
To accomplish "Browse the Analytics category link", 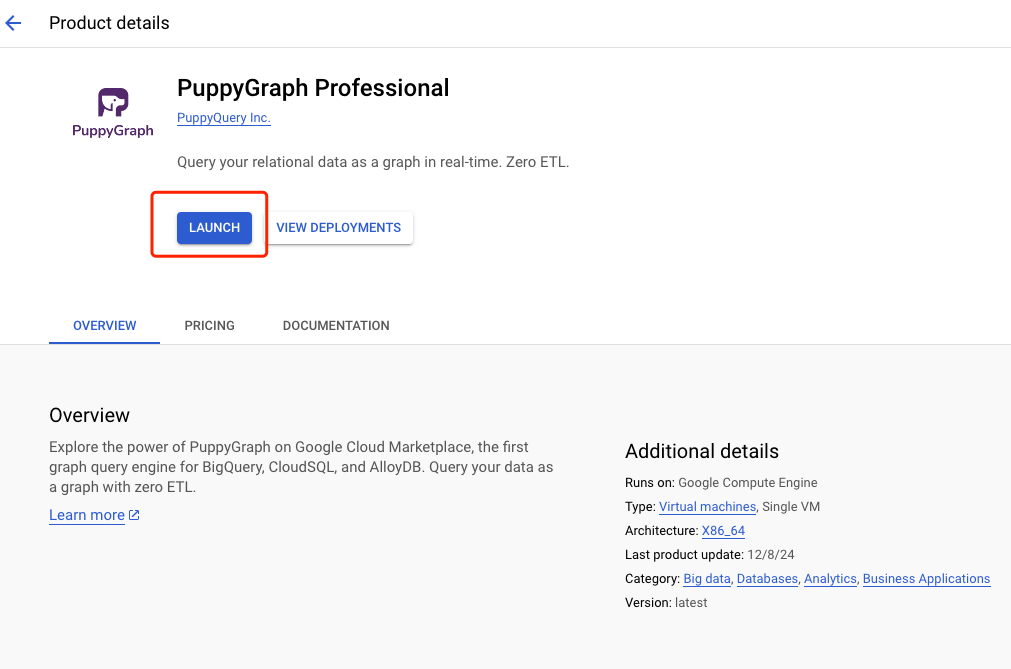I will coord(830,579).
